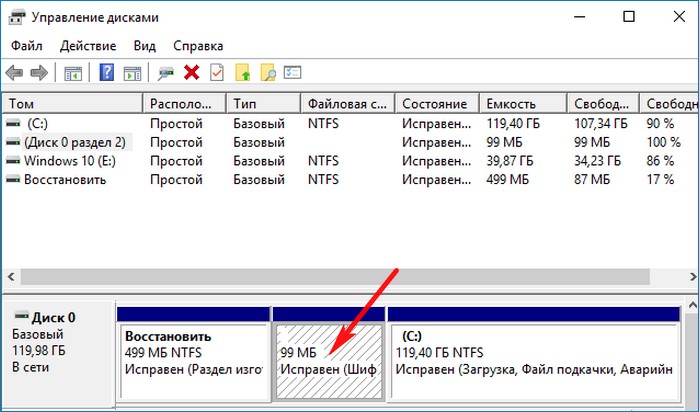Click the drive icon beside Диск 0 раздел 2
This screenshot has width=699, height=412.
(x=13, y=142)
